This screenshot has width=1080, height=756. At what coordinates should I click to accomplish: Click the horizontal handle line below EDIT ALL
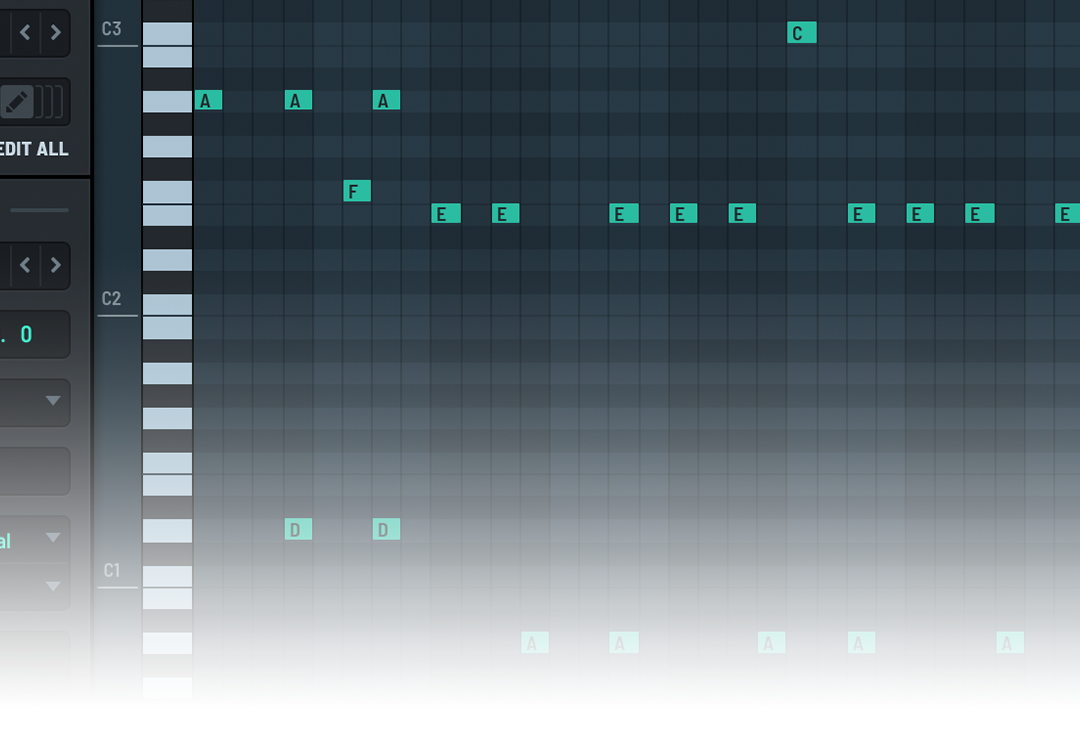[x=40, y=210]
